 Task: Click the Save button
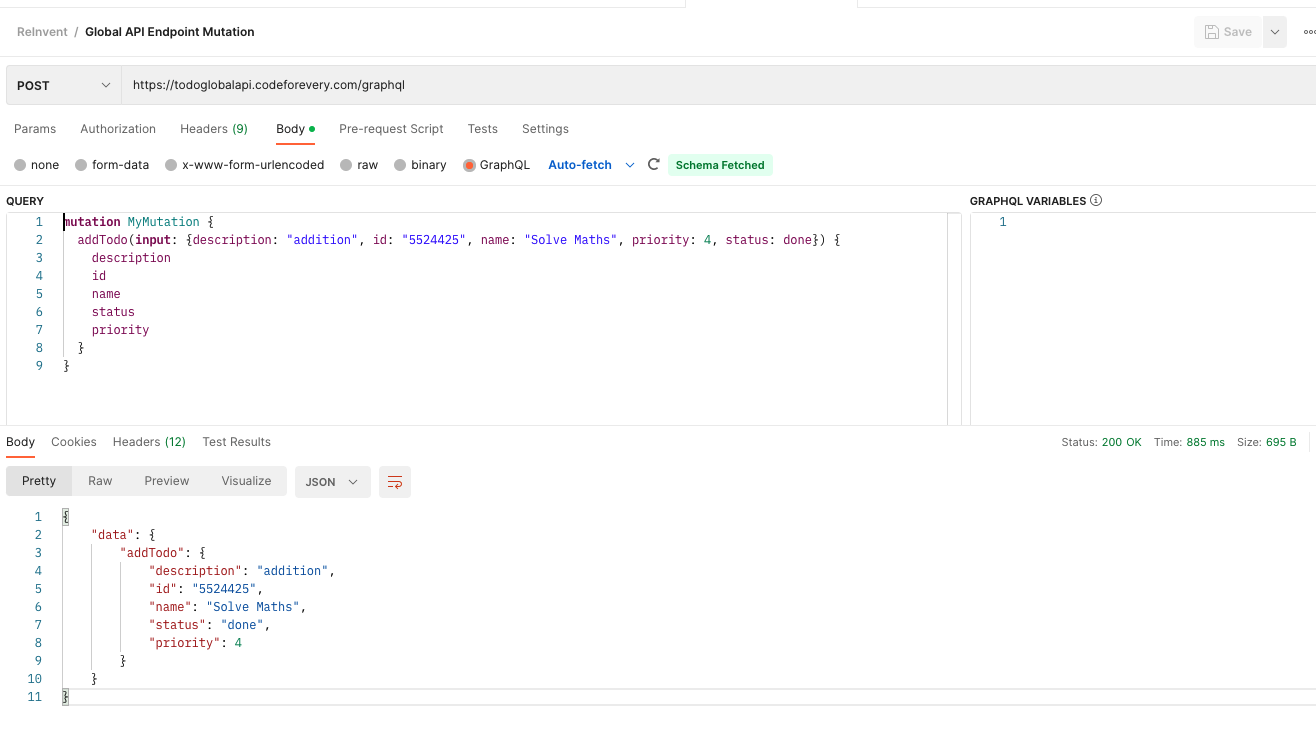coord(1228,32)
